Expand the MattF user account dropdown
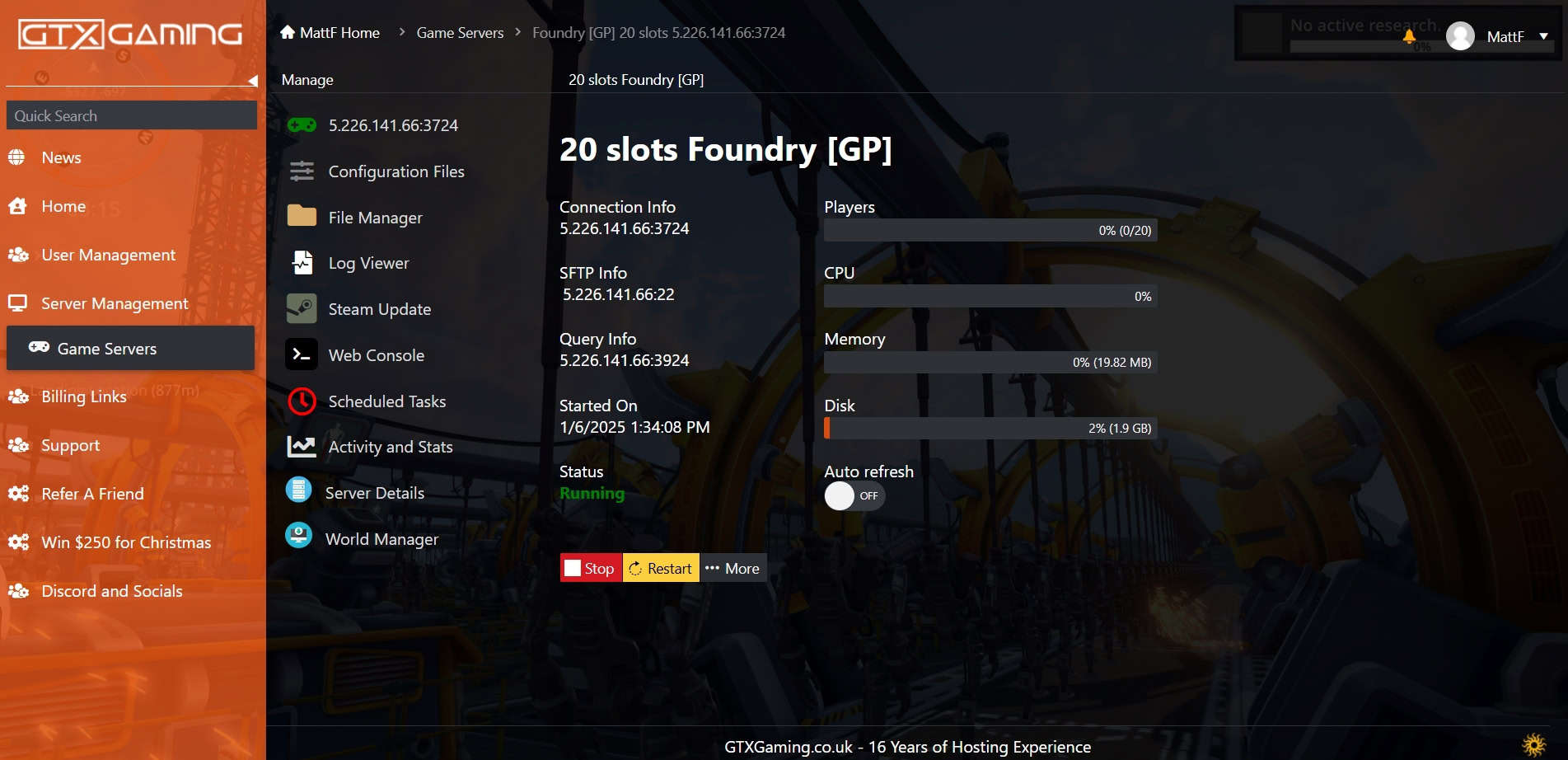Screen dimensions: 1568x760 click(1543, 36)
